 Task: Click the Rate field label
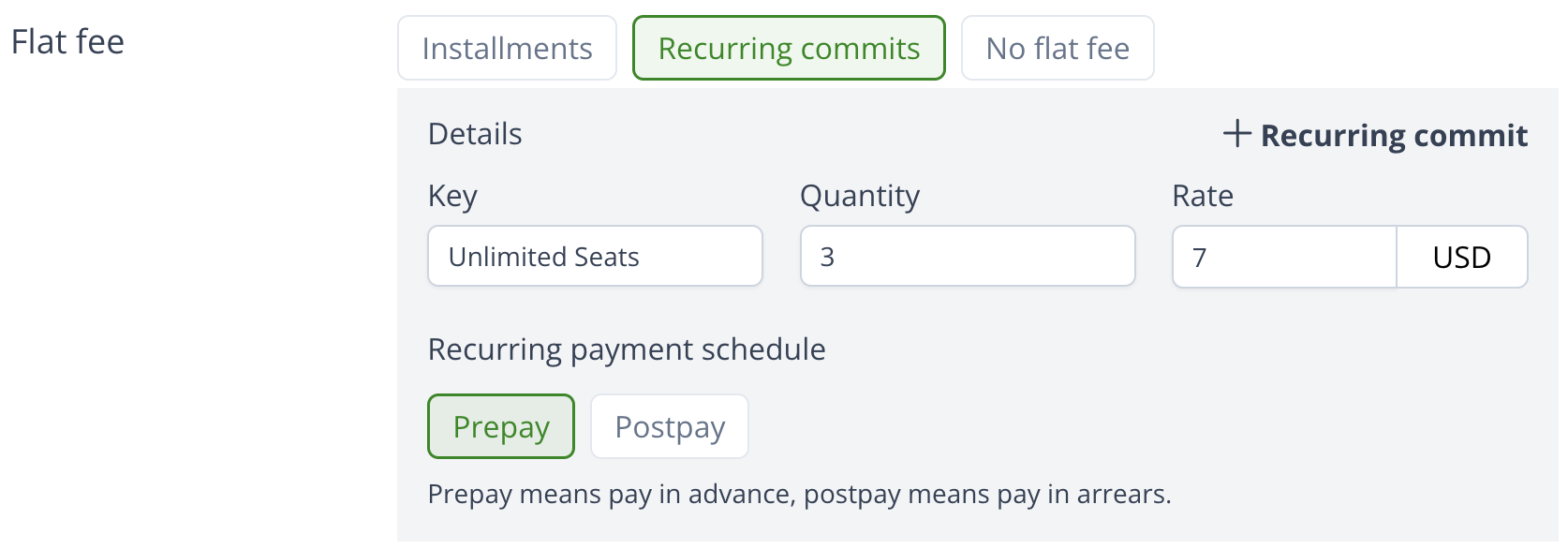coord(1203,196)
